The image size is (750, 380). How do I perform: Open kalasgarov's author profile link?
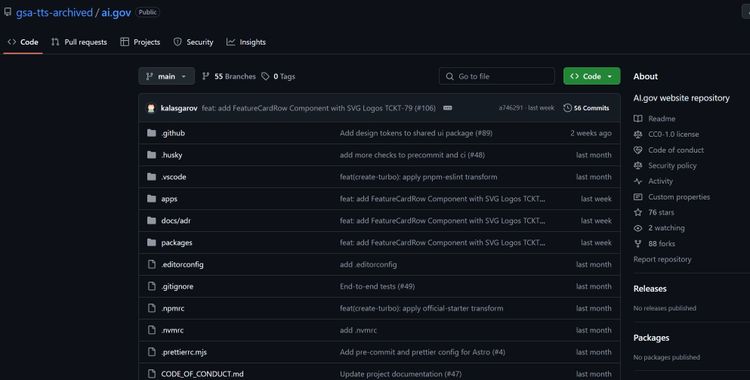(179, 108)
